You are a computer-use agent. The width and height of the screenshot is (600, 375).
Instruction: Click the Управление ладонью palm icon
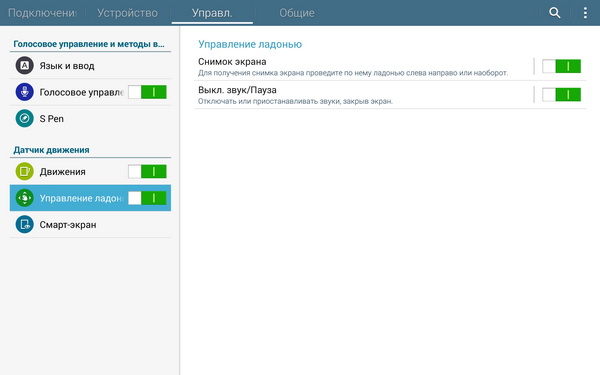pyautogui.click(x=24, y=198)
